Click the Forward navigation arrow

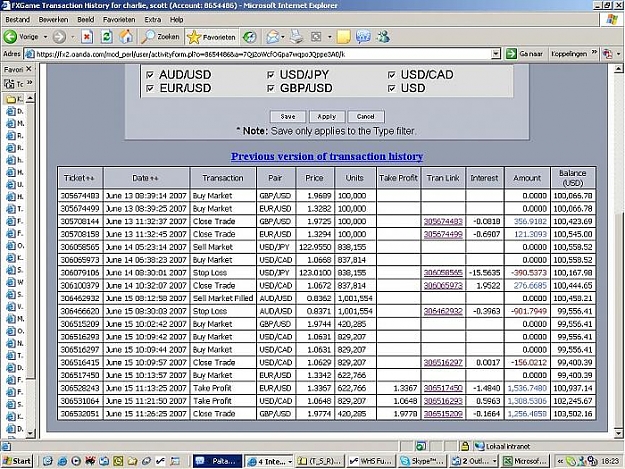click(x=59, y=37)
